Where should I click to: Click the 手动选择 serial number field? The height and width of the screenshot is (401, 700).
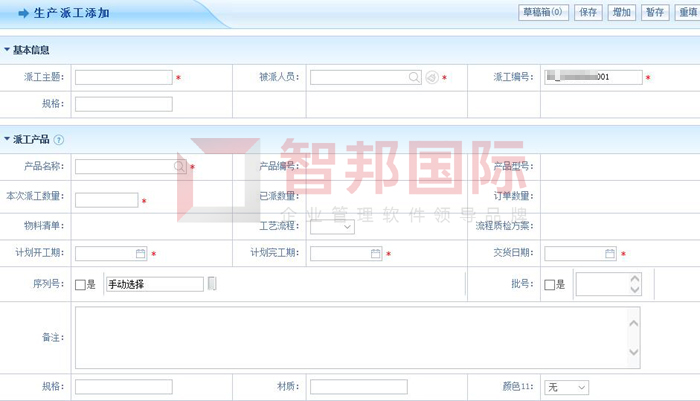click(x=155, y=284)
